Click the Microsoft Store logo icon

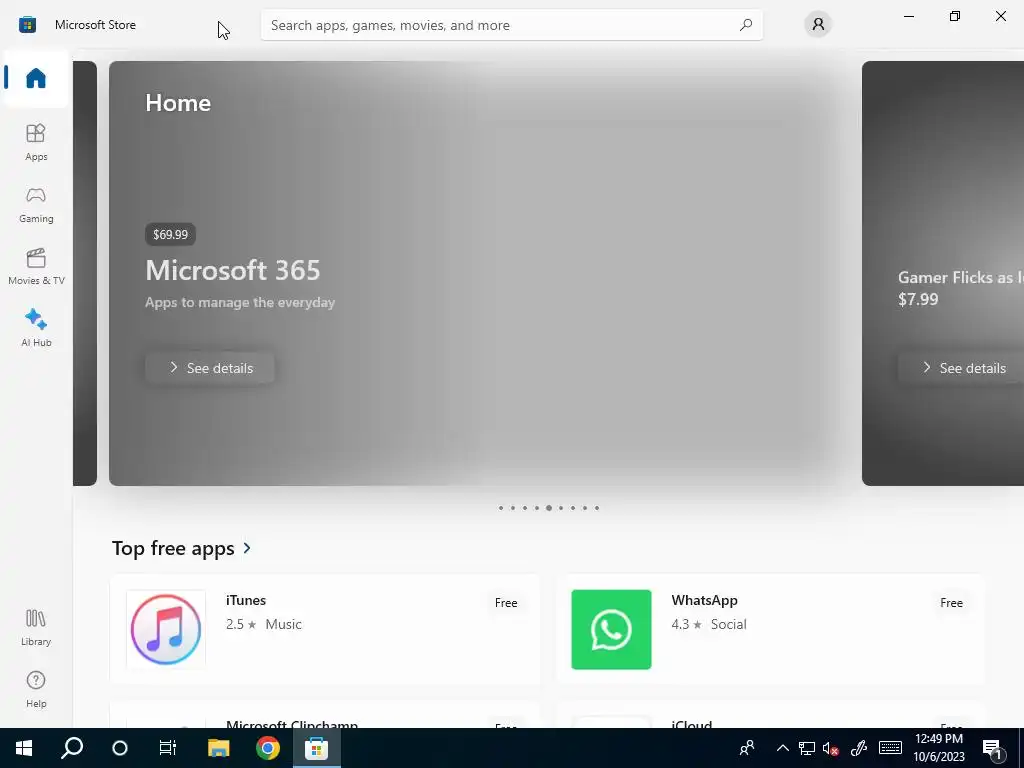27,25
